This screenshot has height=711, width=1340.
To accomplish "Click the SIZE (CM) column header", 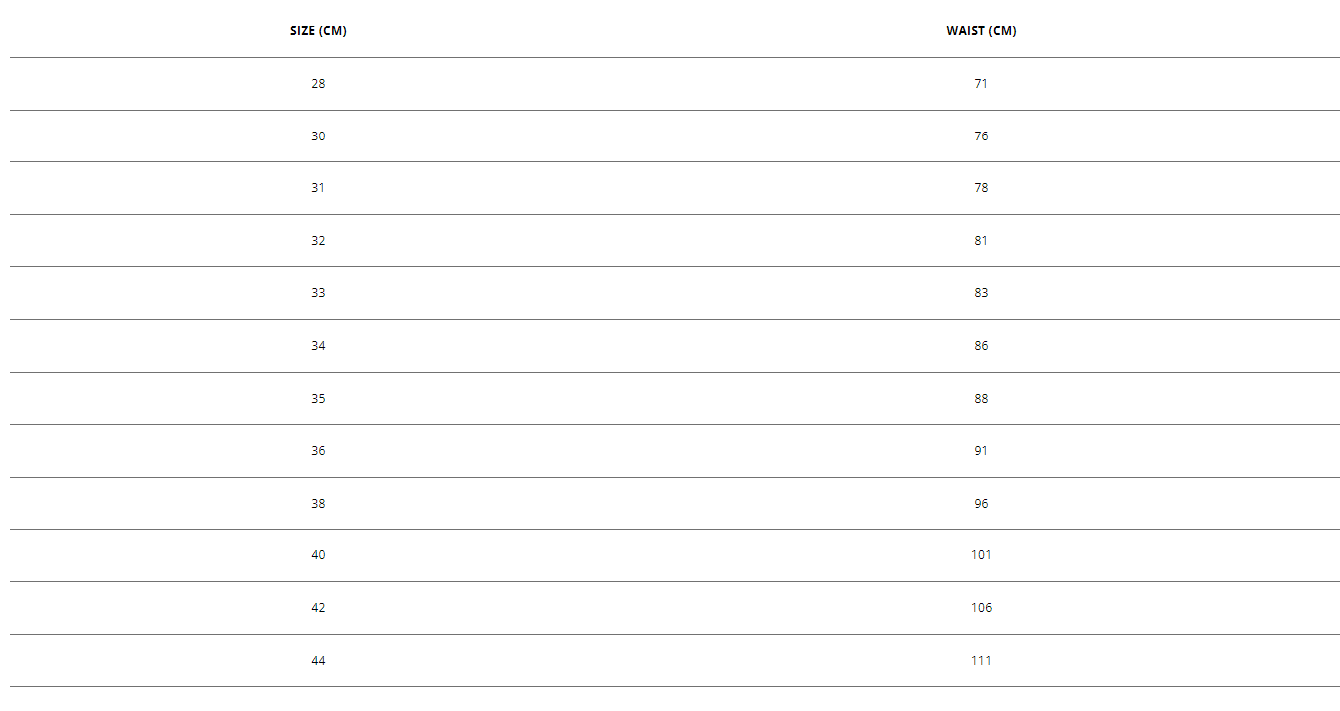I will (318, 31).
